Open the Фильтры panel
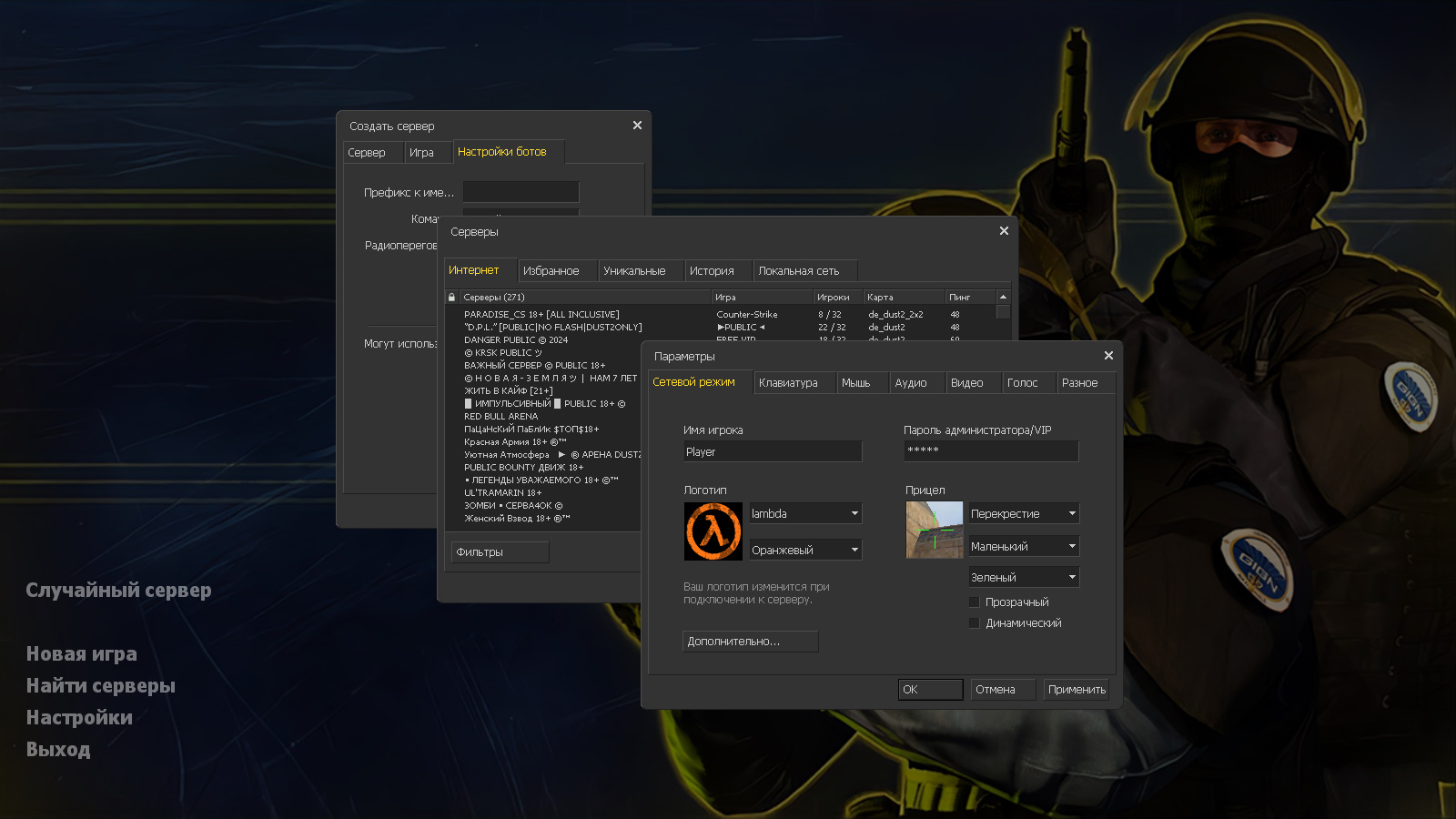The height and width of the screenshot is (819, 1456). (500, 551)
